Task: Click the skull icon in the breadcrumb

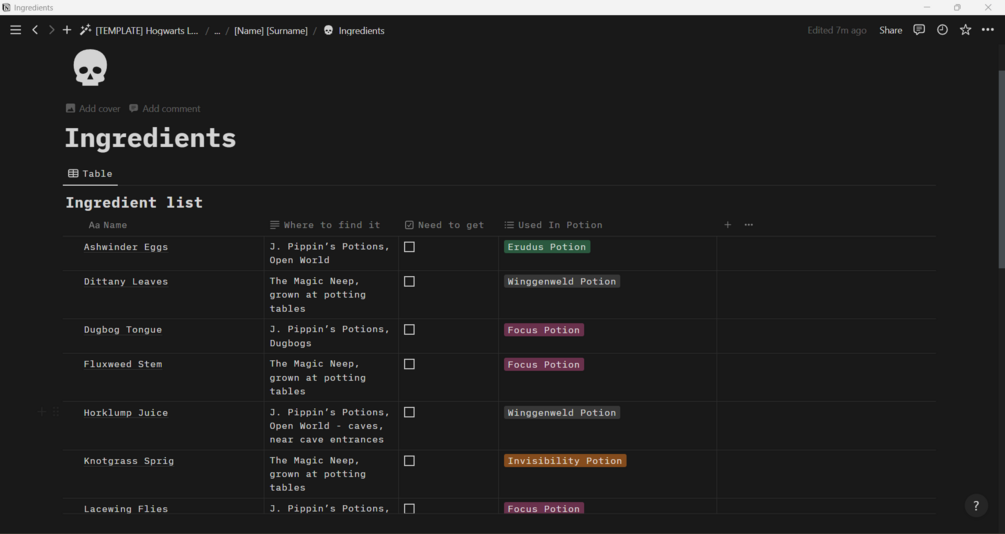Action: (x=328, y=30)
